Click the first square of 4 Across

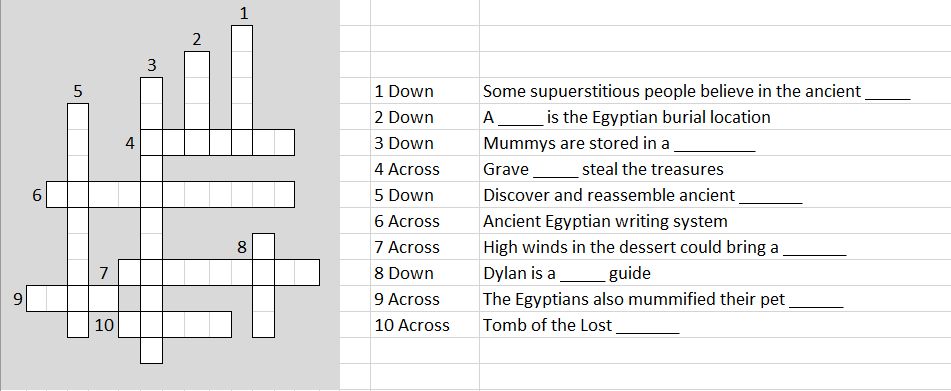coord(151,142)
